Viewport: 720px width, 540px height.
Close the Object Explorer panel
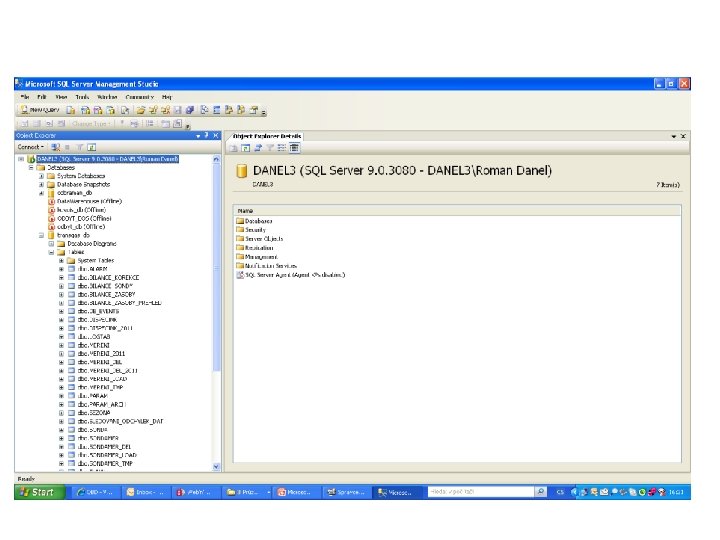215,135
